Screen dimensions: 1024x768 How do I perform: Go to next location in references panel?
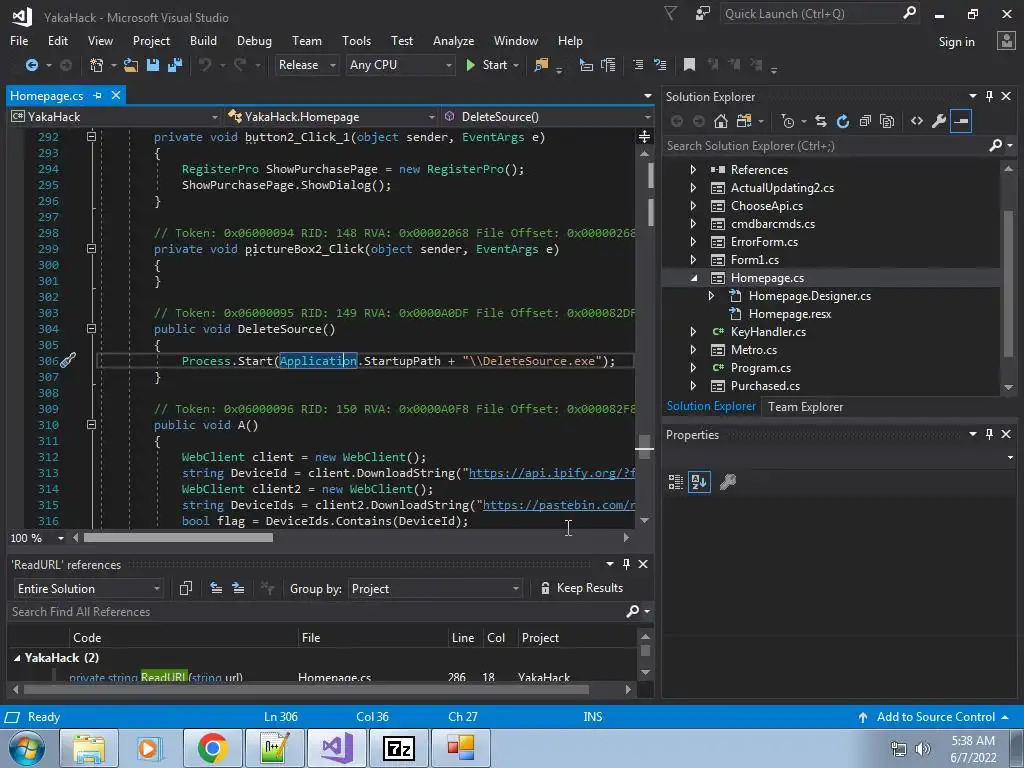pos(238,588)
